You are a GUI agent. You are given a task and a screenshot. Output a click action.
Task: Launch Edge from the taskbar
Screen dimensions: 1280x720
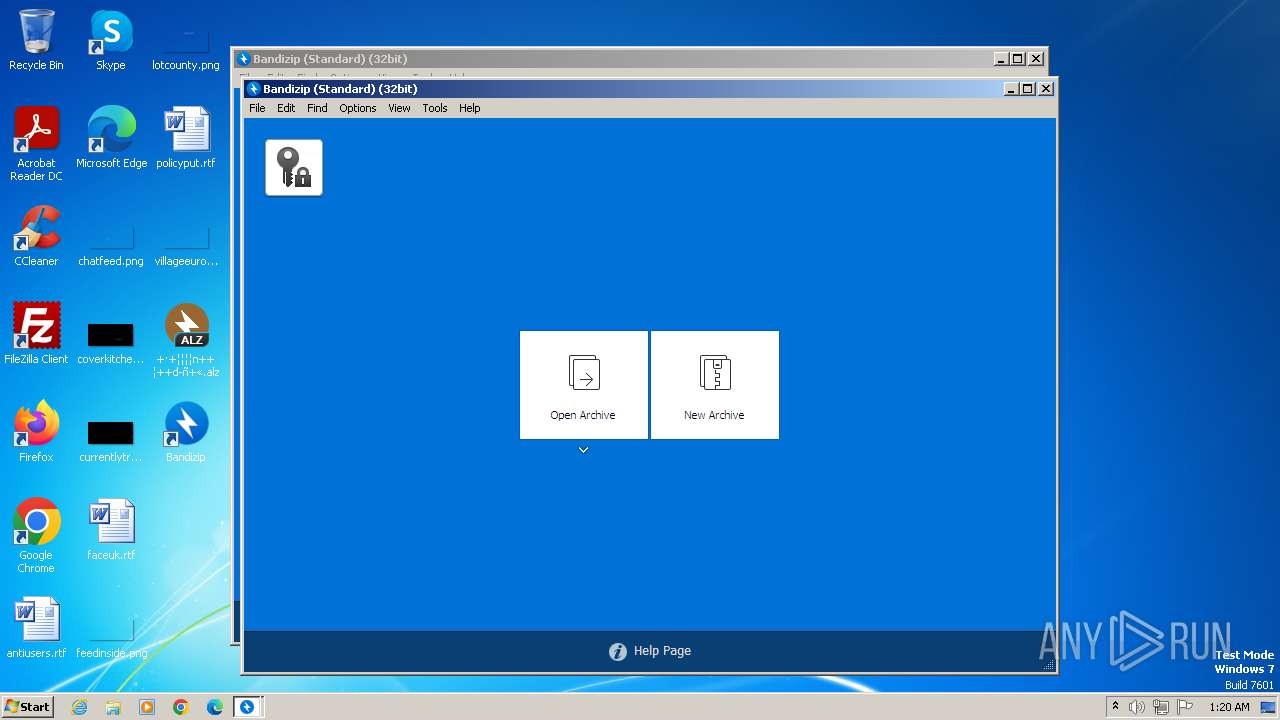pyautogui.click(x=215, y=707)
